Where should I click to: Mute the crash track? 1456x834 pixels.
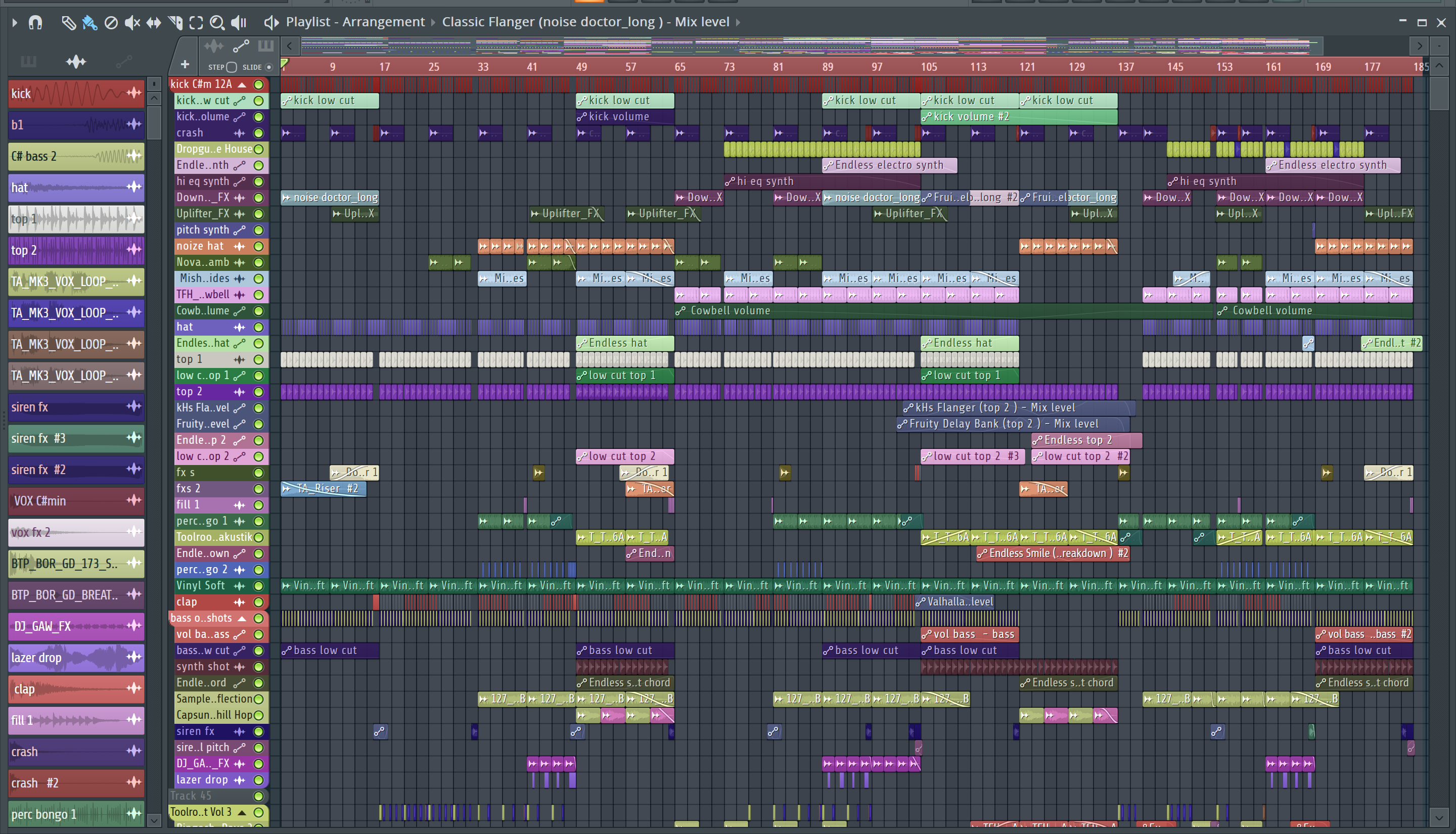[259, 133]
